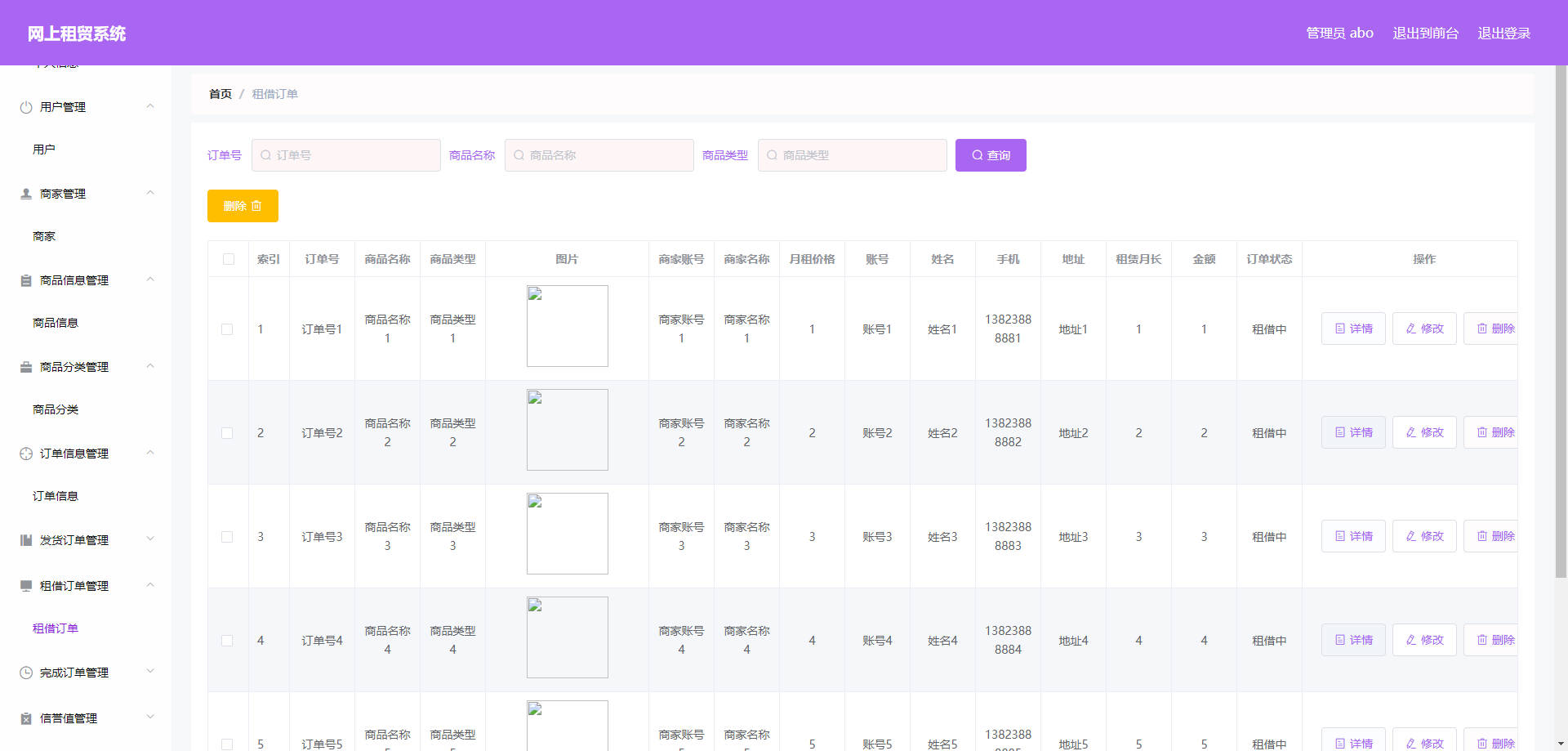Click 修改 for order 订单号3

point(1424,536)
